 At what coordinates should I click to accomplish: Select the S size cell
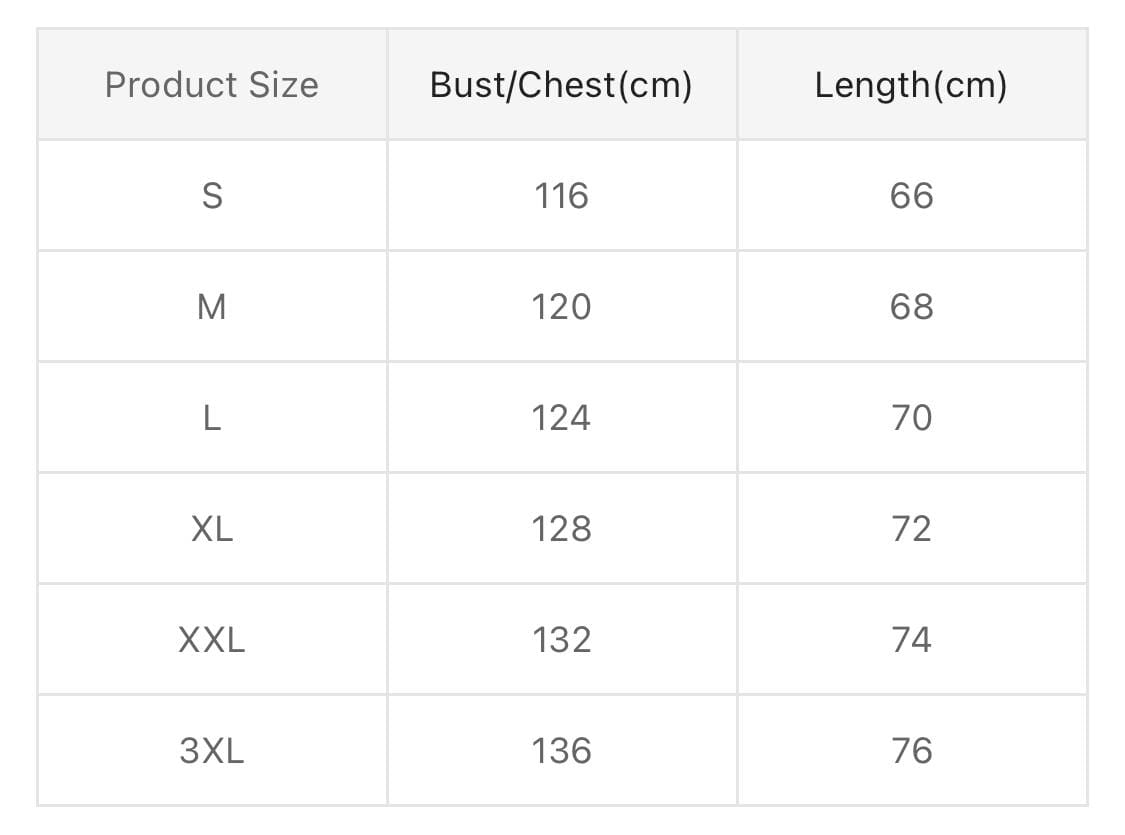point(212,196)
